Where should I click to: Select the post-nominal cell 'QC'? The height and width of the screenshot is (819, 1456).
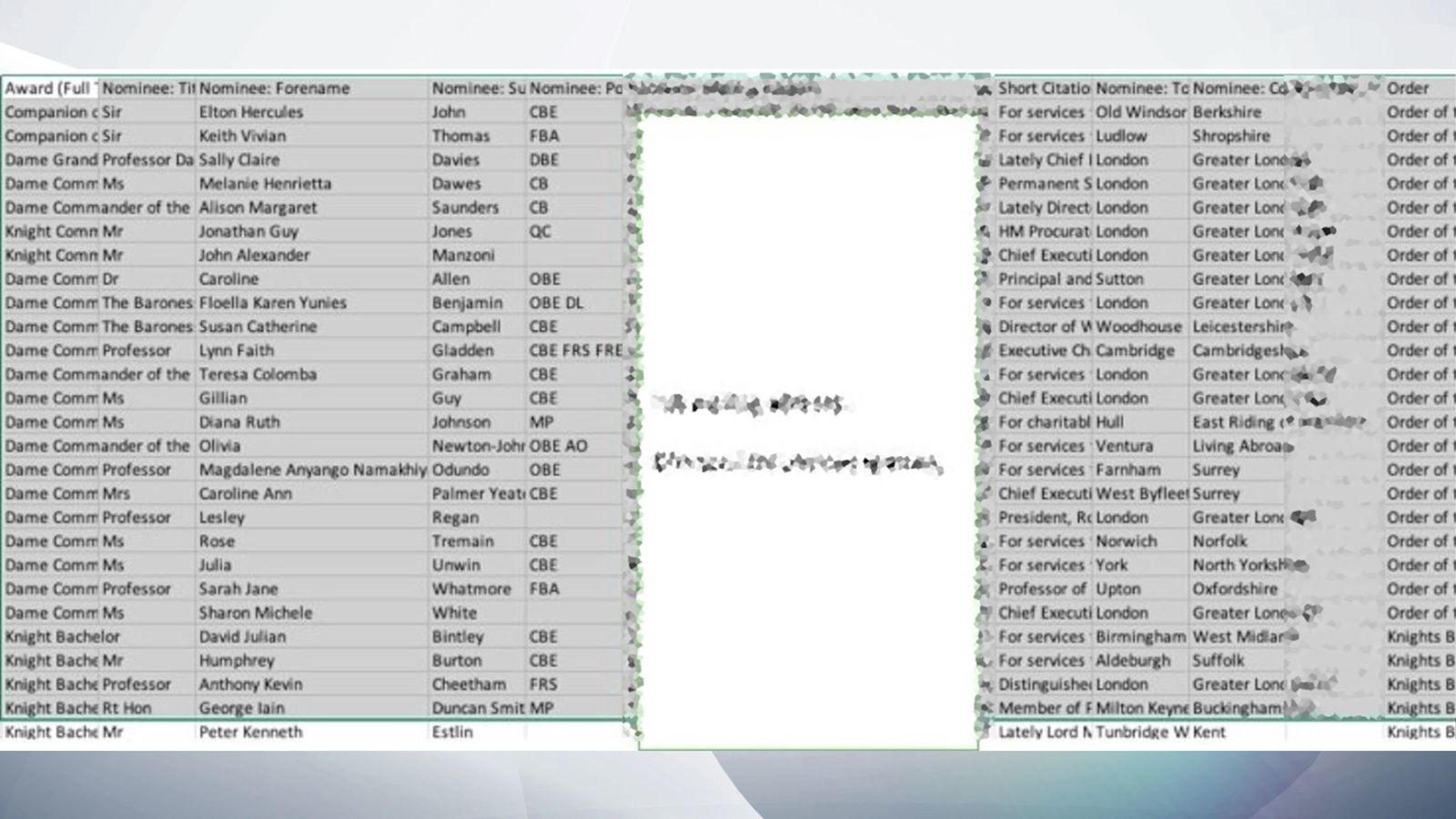pos(574,231)
